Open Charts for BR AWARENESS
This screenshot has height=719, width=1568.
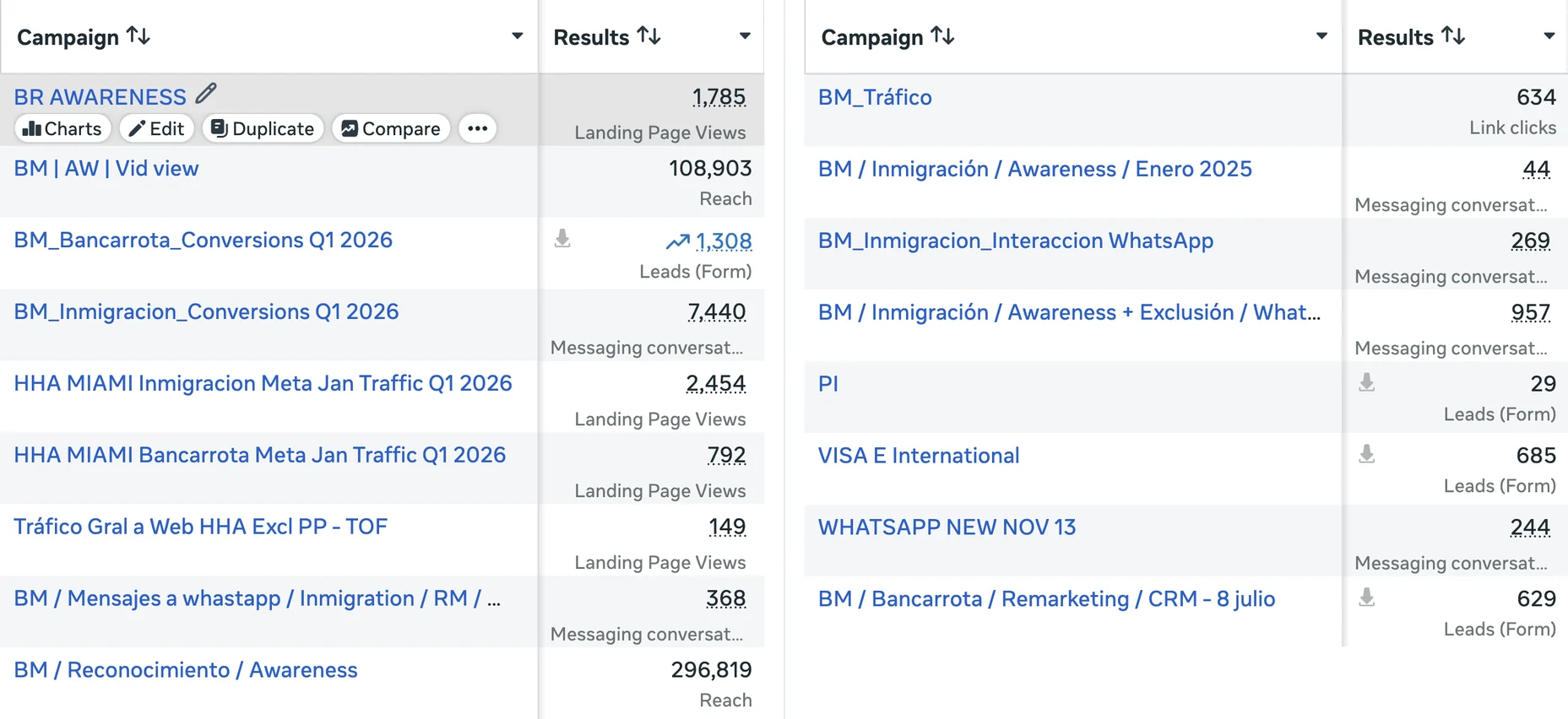[x=62, y=128]
